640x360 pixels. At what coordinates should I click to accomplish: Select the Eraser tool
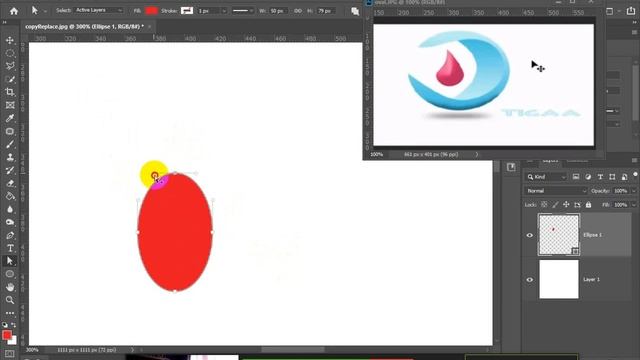10,183
